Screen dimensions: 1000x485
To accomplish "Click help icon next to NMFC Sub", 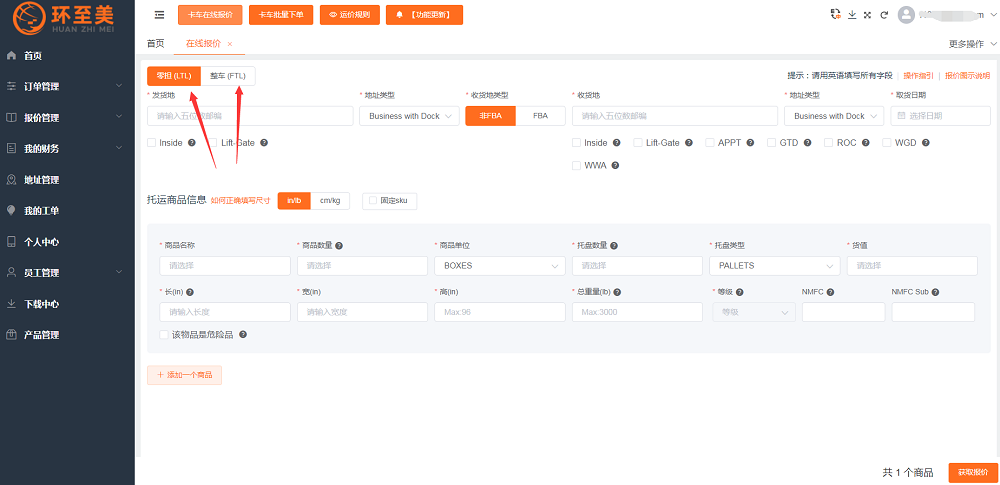I will coord(935,292).
